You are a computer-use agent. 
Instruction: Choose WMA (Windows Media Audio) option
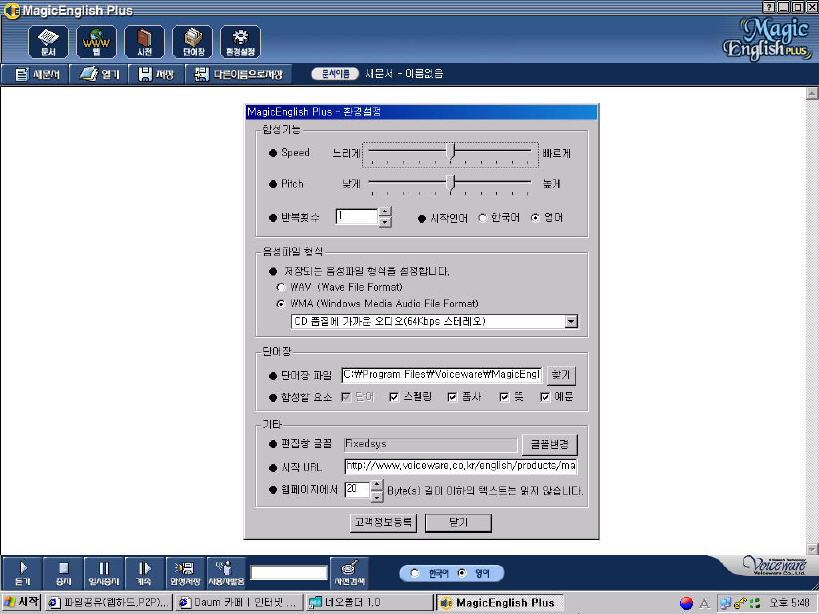pyautogui.click(x=281, y=303)
